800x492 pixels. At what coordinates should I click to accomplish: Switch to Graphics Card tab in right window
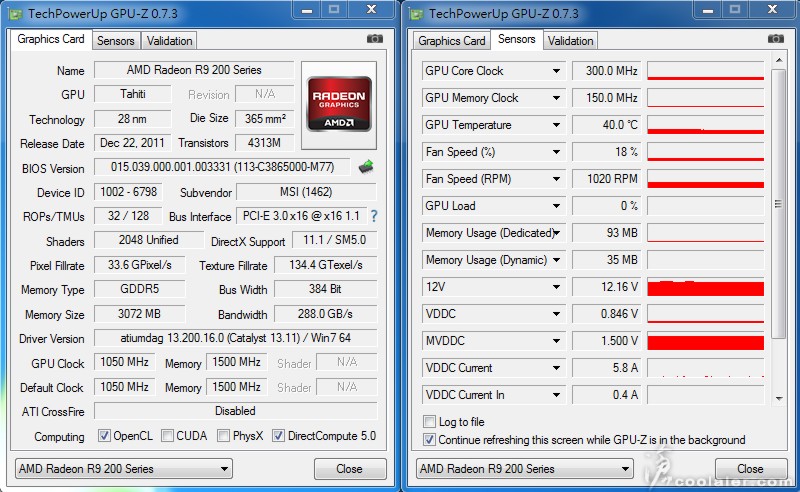452,41
